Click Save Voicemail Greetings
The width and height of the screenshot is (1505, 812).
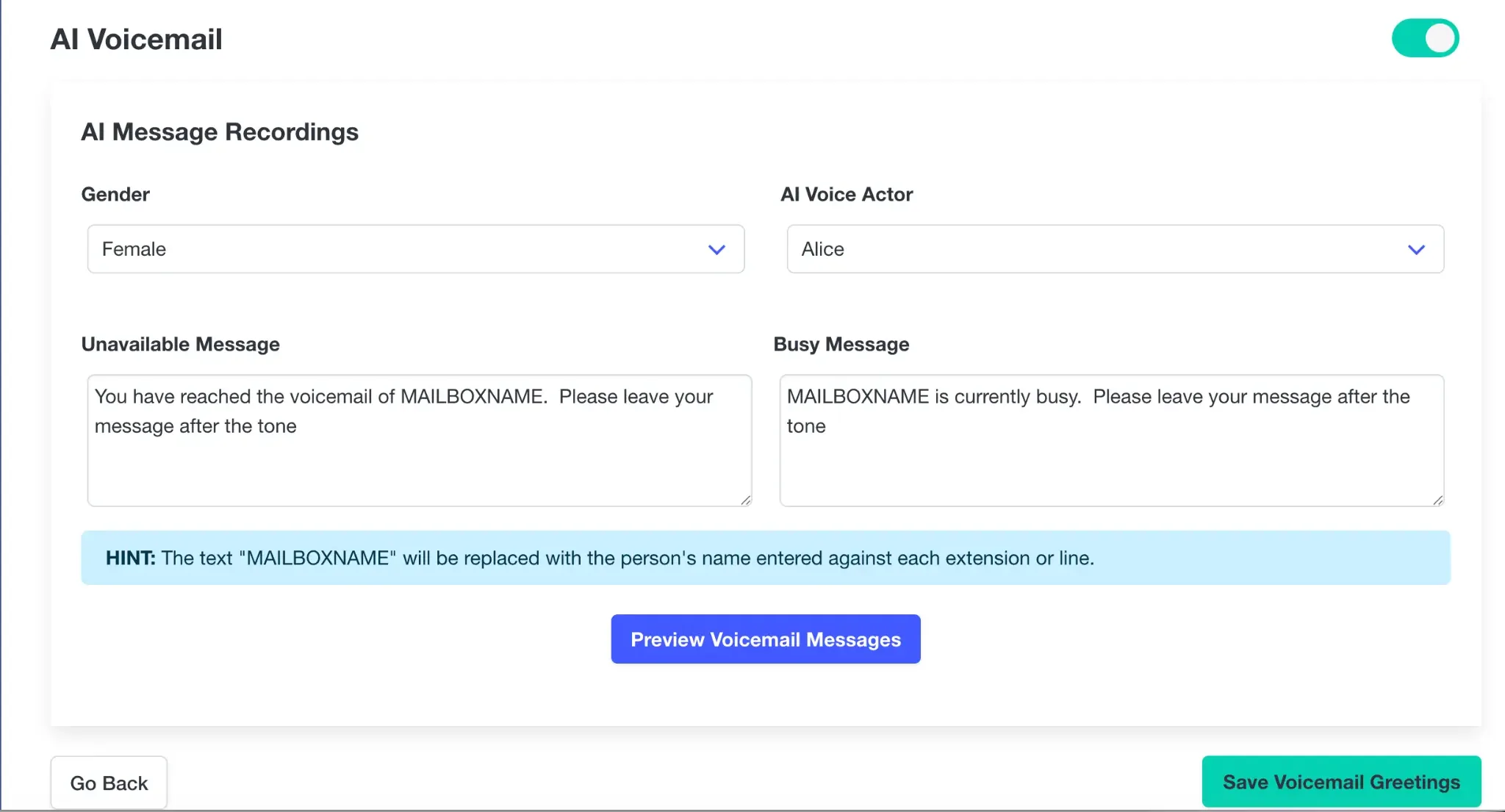[x=1340, y=781]
